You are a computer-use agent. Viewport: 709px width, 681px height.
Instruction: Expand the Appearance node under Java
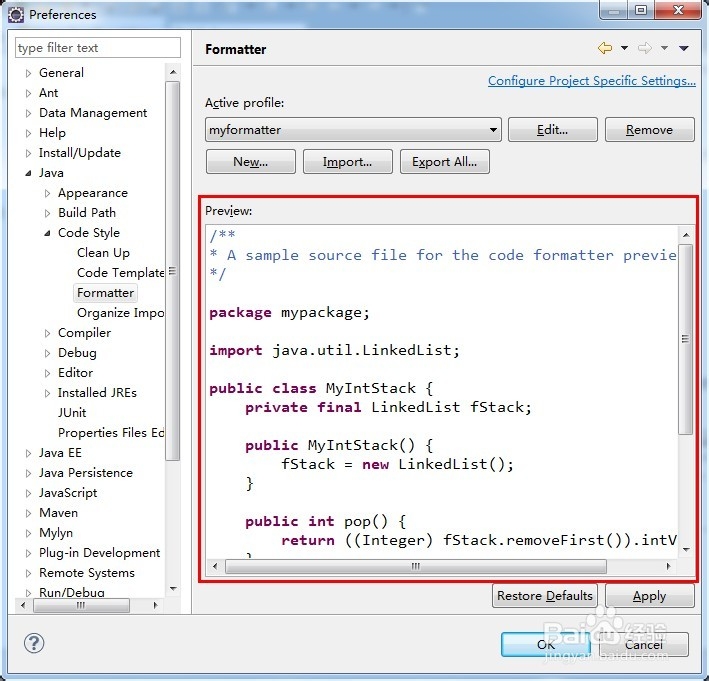pos(47,193)
